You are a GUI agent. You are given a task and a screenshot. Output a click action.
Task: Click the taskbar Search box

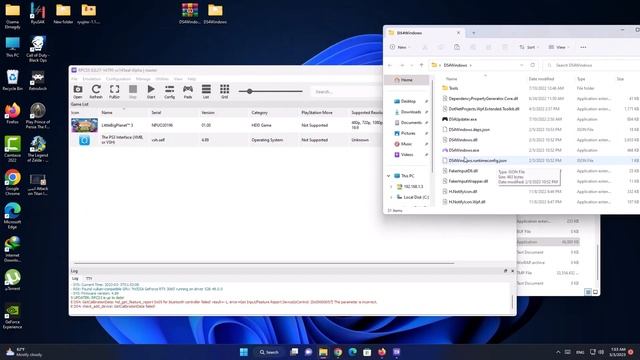tap(269, 352)
